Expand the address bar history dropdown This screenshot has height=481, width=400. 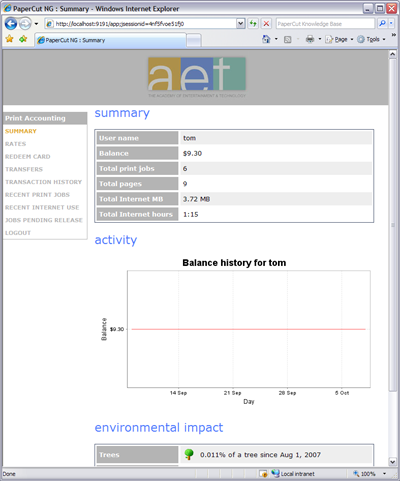pos(241,24)
